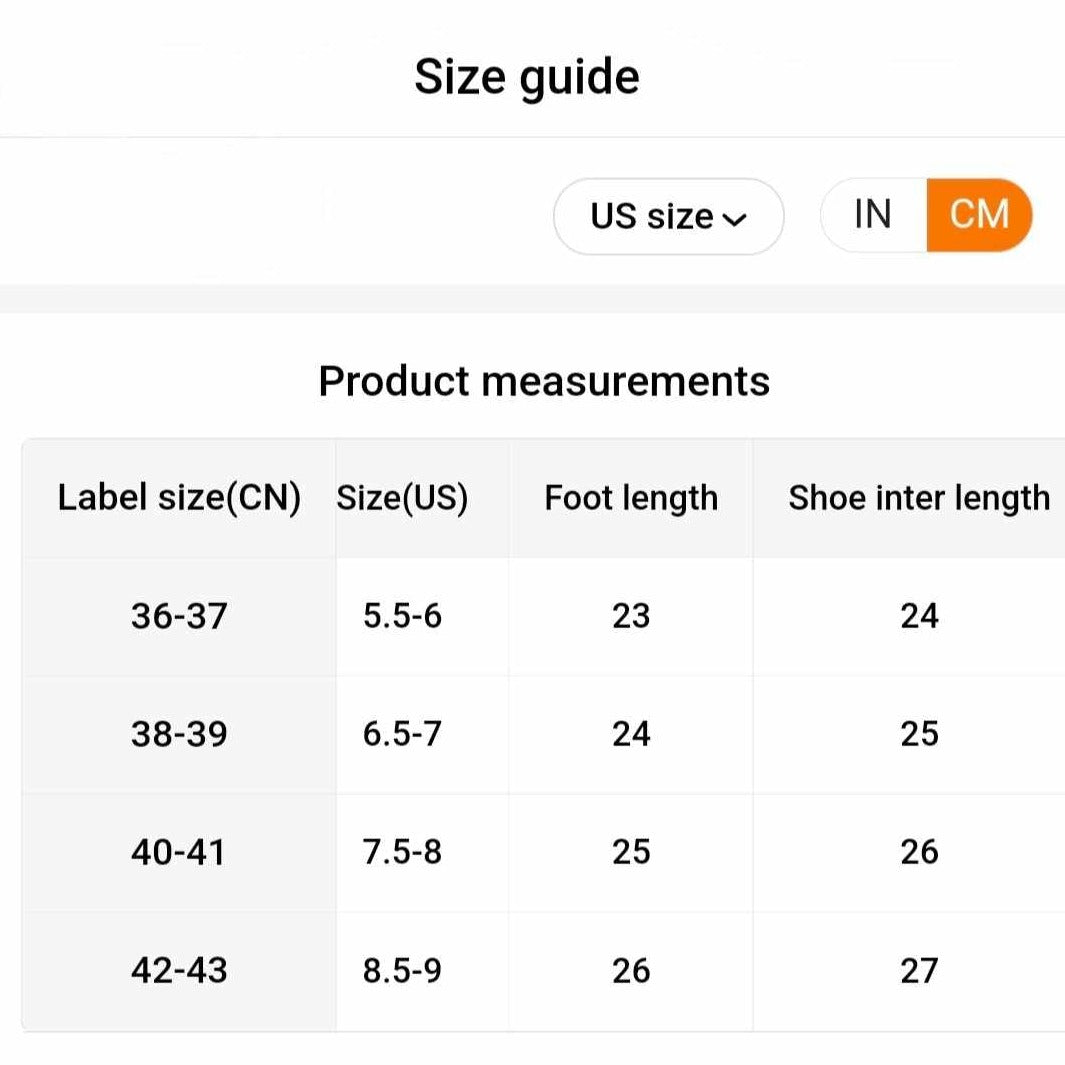Select the 36-37 label size row
1065x1065 pixels.
(179, 616)
